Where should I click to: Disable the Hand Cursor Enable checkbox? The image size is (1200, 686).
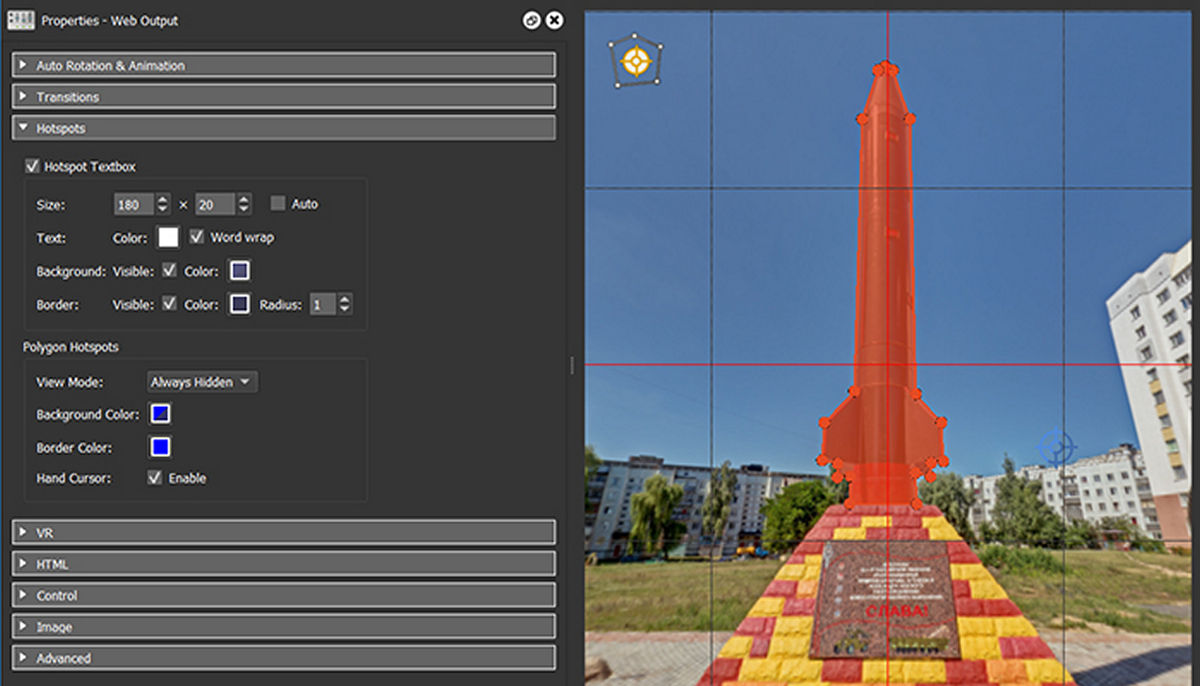[155, 478]
